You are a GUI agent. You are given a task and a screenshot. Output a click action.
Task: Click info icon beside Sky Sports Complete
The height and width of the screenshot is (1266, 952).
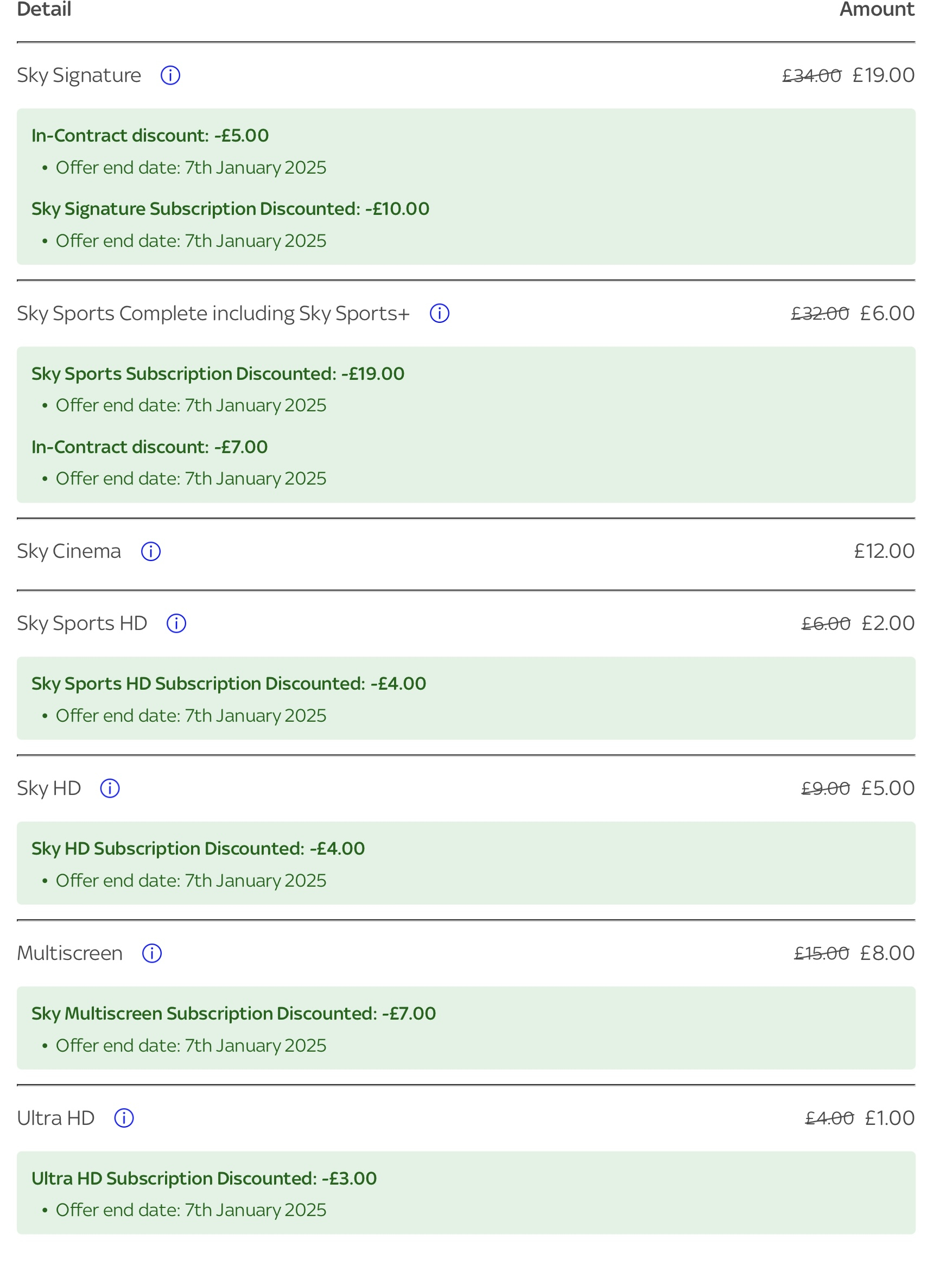439,313
